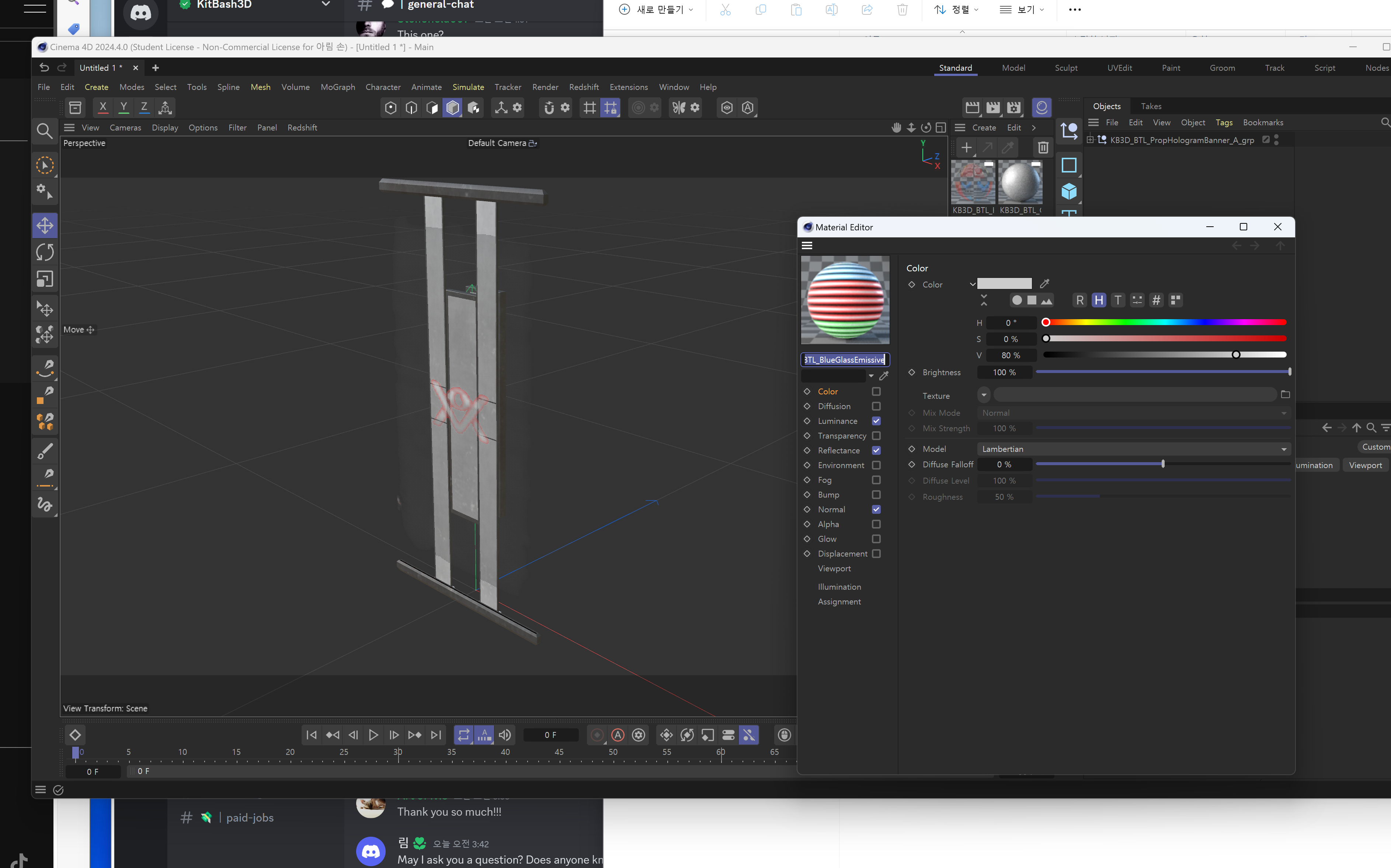Click the undo arrow in Cinema 4D
Viewport: 1391px width, 868px height.
pos(44,67)
